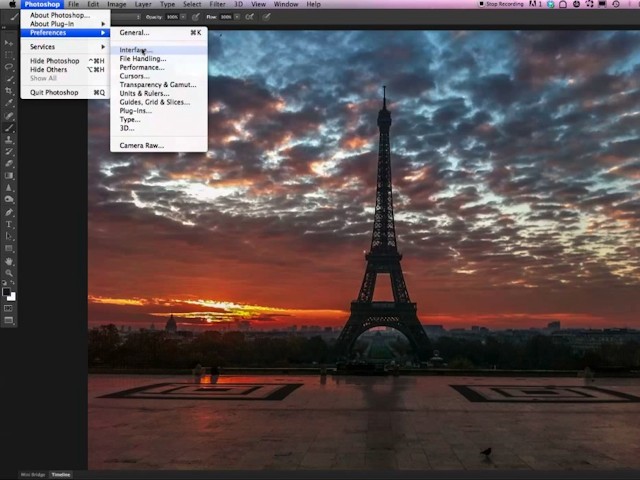Choose Hide Photoshop

click(x=66, y=61)
